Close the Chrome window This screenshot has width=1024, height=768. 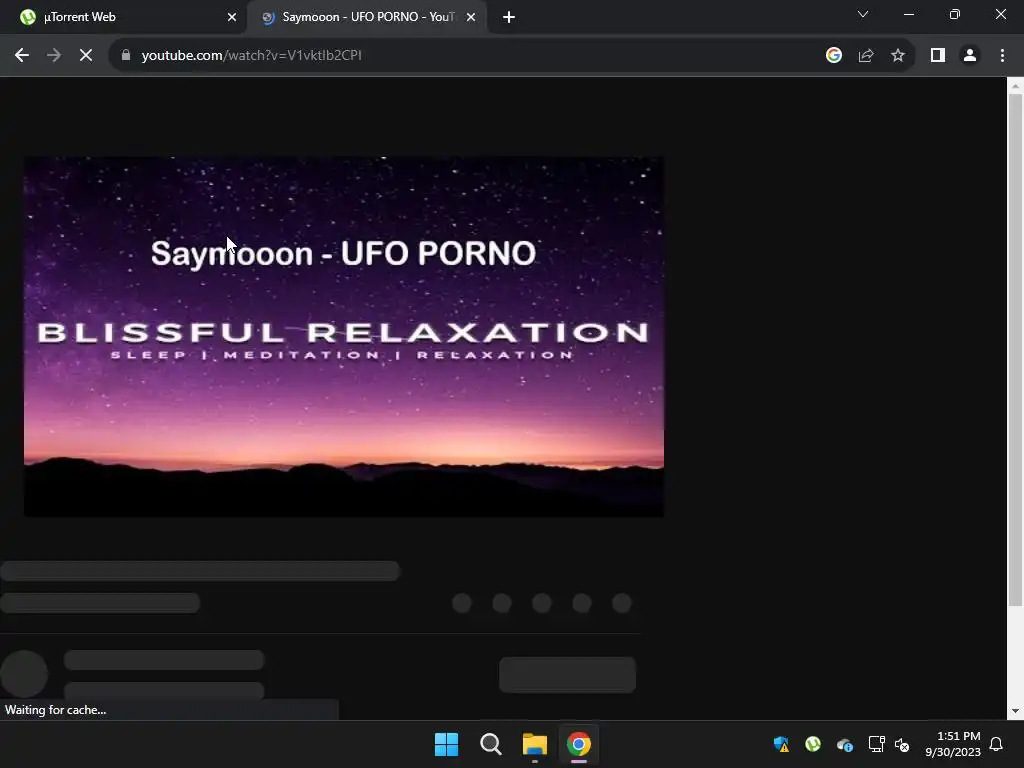point(1000,14)
